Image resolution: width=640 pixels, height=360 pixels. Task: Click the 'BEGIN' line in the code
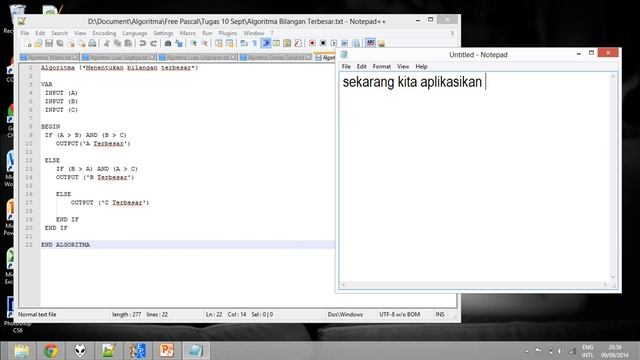51,127
